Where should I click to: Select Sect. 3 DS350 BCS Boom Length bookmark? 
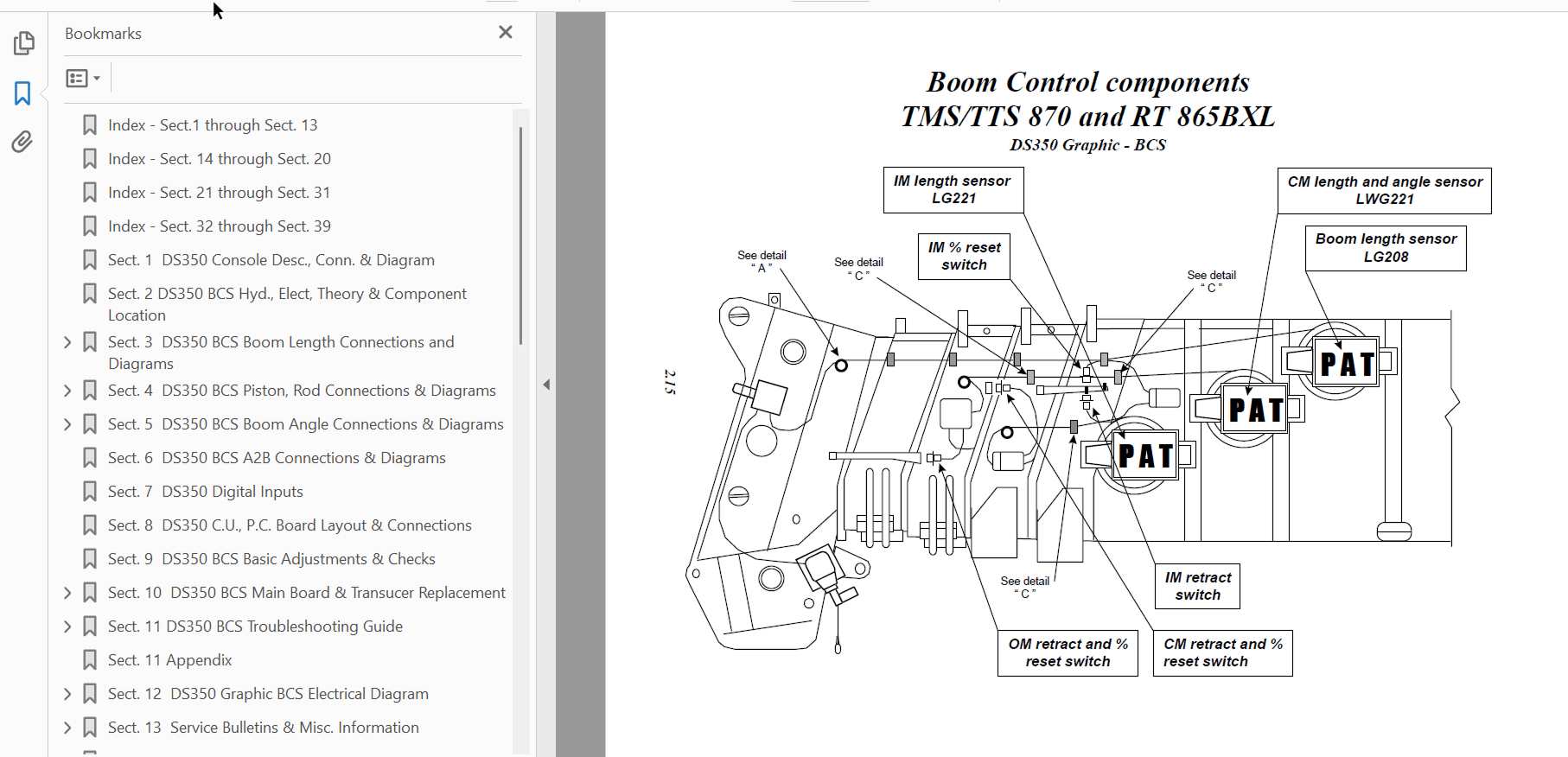pos(281,353)
